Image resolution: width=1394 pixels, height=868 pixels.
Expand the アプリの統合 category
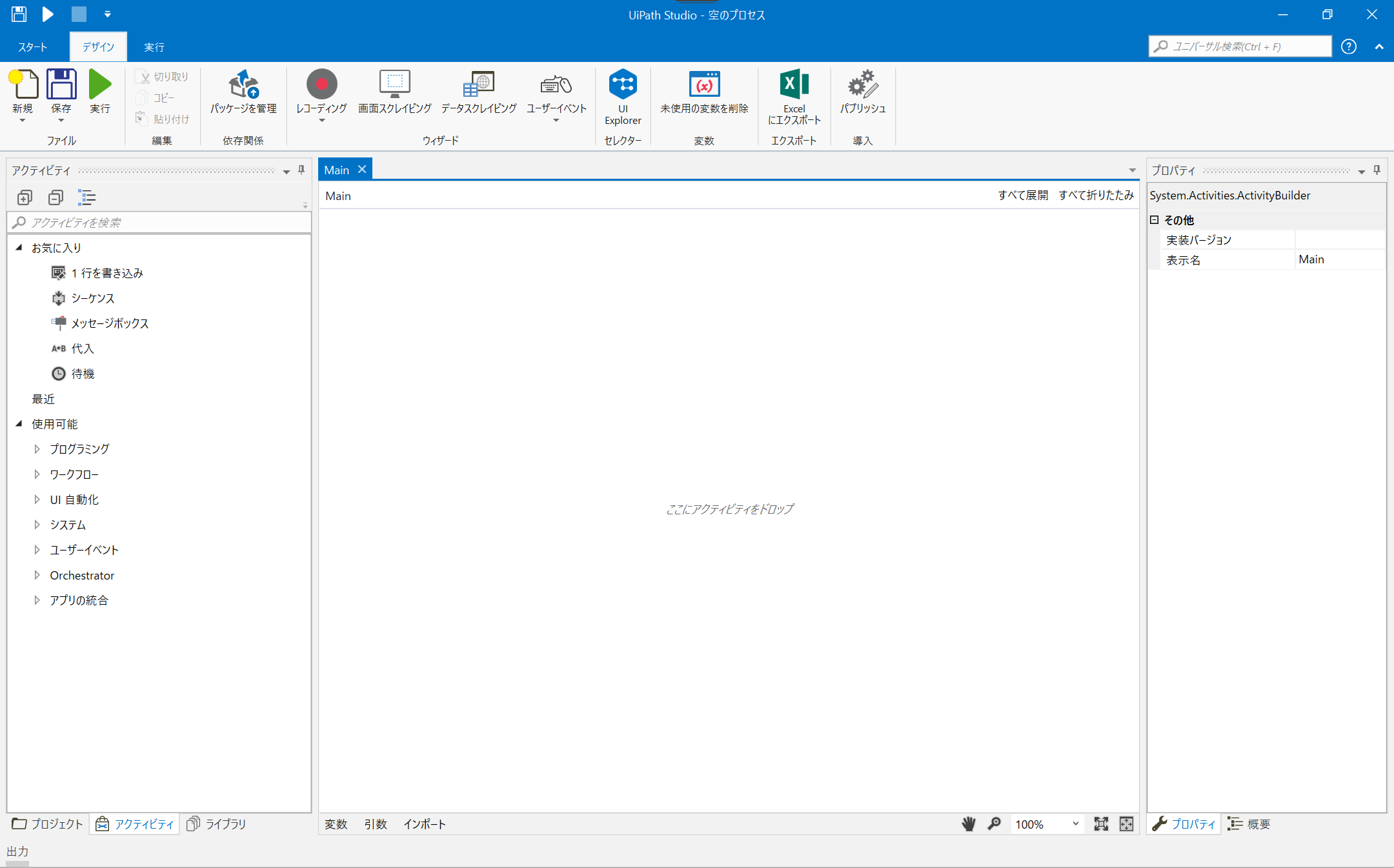click(37, 600)
